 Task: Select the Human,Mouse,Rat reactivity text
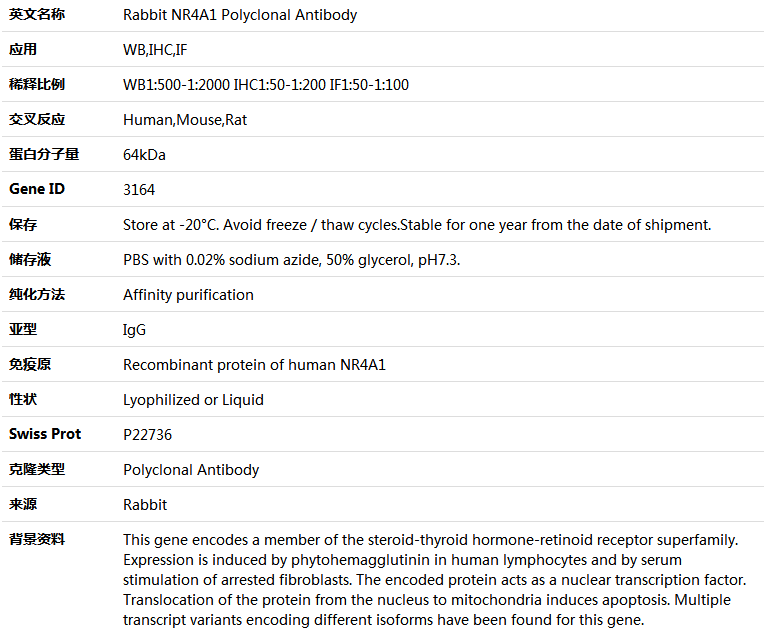pyautogui.click(x=185, y=120)
